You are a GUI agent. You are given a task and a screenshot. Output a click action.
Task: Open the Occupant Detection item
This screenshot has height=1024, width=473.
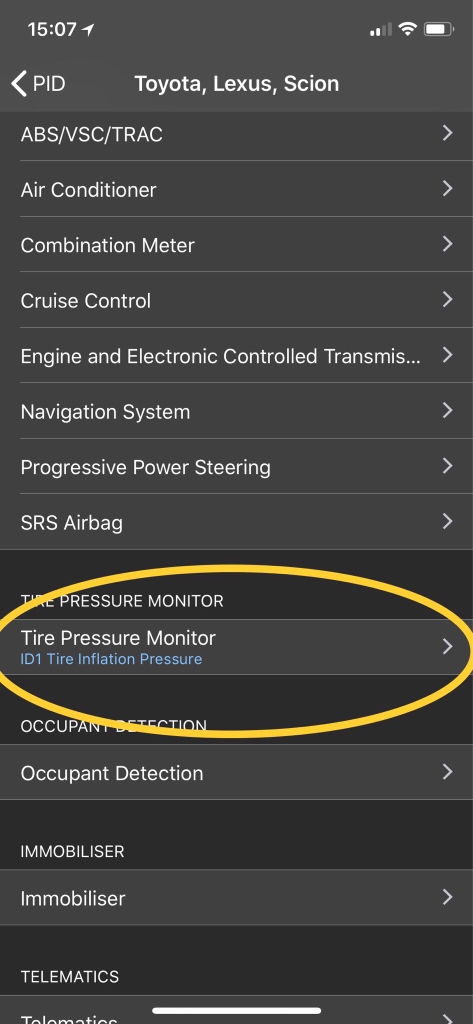[236, 773]
